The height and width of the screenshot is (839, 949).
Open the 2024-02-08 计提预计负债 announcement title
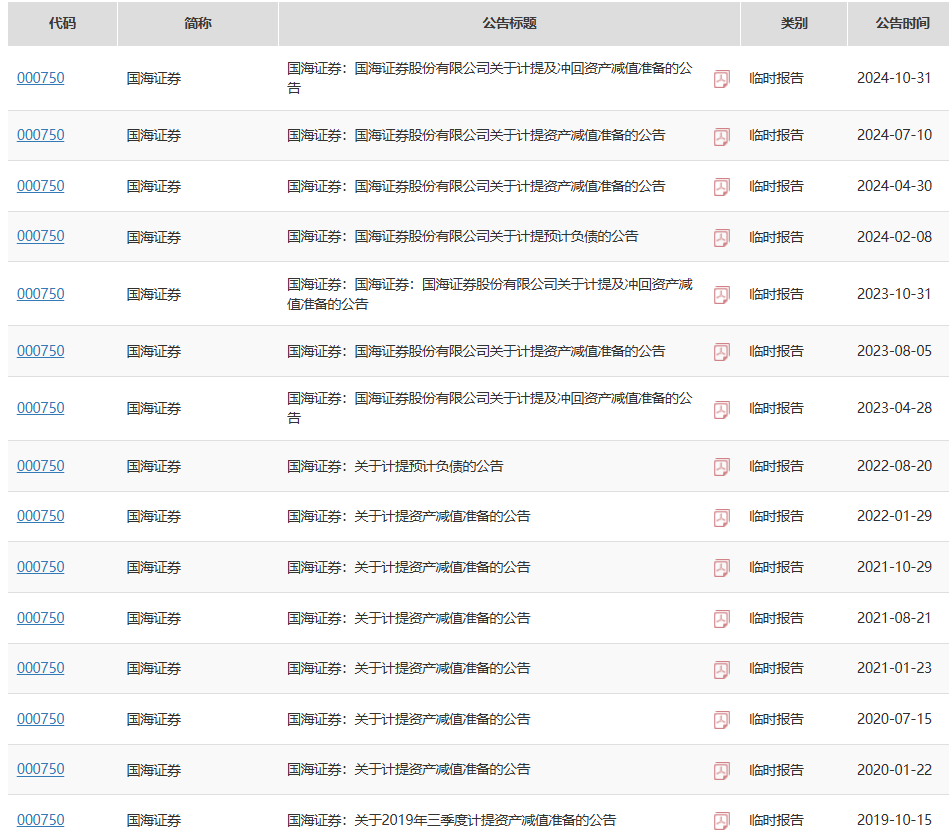pos(462,236)
